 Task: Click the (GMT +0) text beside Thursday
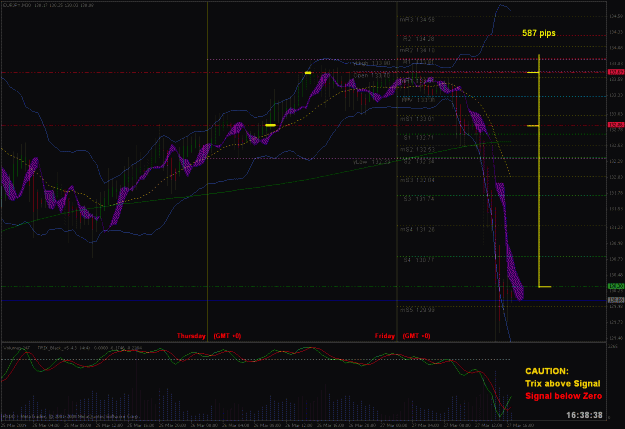[227, 336]
